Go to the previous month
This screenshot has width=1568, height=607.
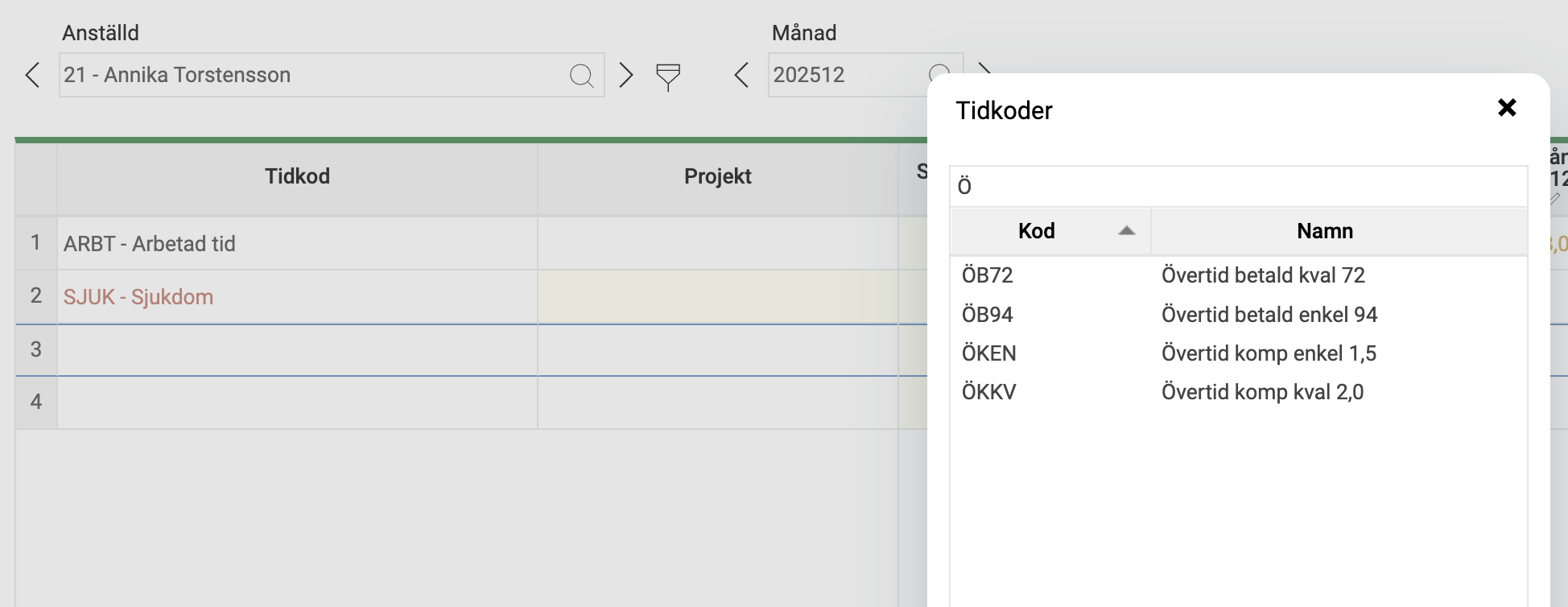[x=741, y=76]
